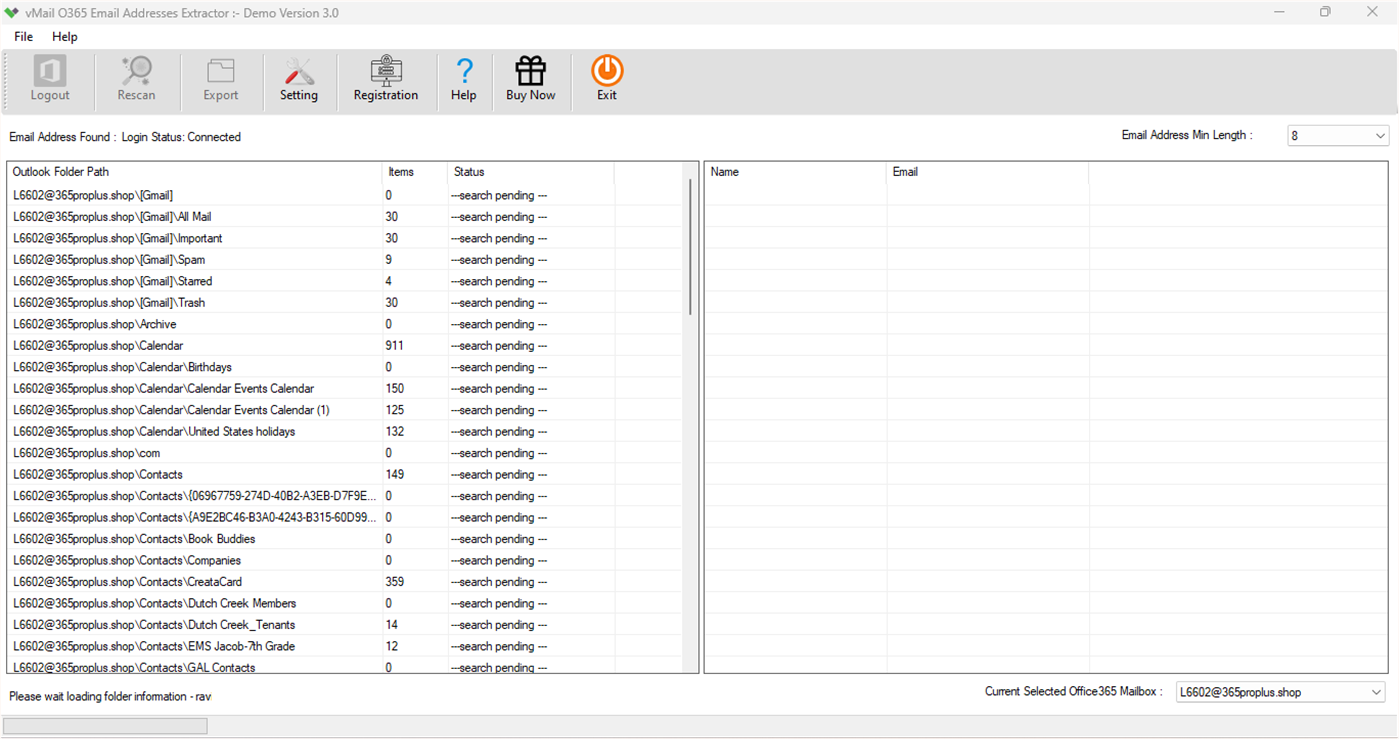1399x739 pixels.
Task: Select the Gmail Spam folder row
Action: [110, 259]
